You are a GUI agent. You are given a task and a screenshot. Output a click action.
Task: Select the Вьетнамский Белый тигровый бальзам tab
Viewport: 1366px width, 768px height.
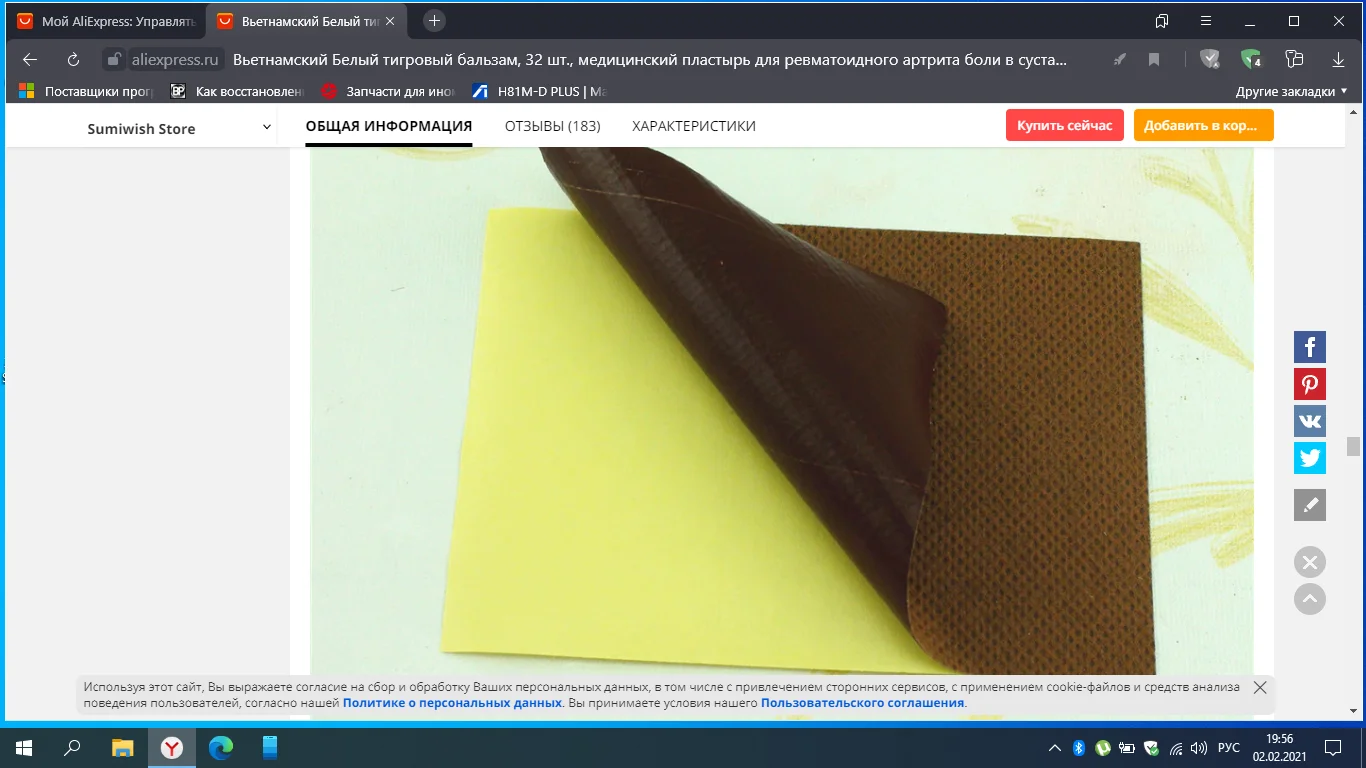[x=308, y=21]
